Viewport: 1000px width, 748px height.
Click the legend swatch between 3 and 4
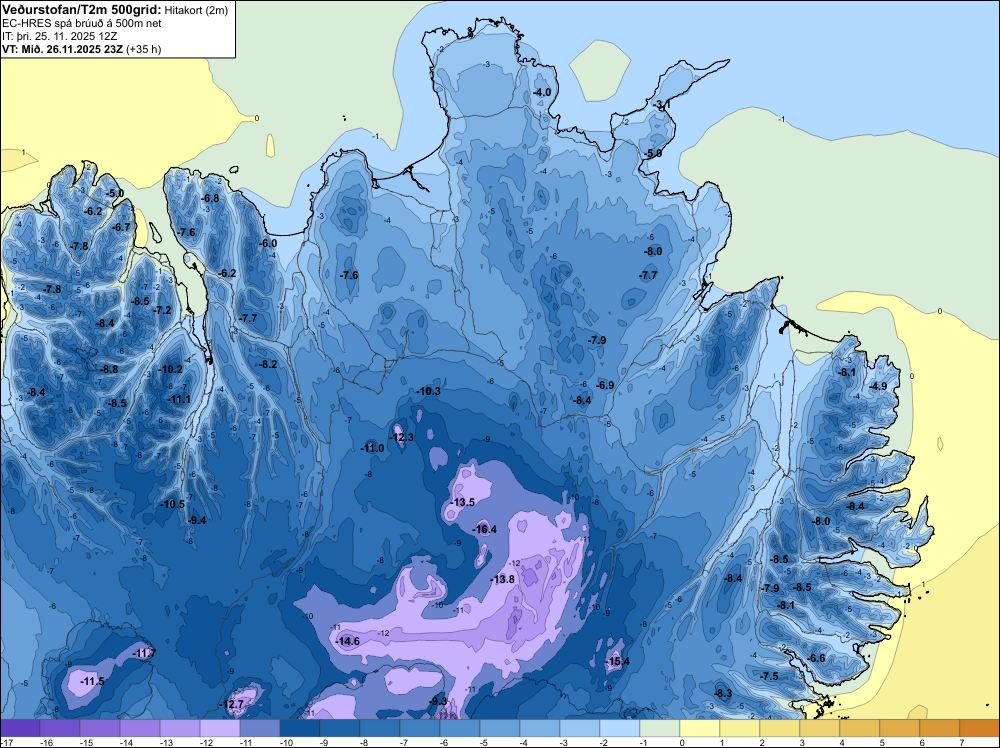click(820, 728)
